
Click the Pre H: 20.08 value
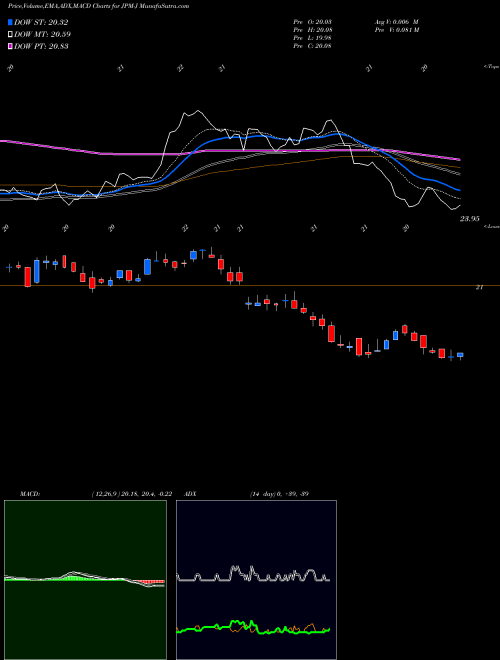[x=312, y=30]
